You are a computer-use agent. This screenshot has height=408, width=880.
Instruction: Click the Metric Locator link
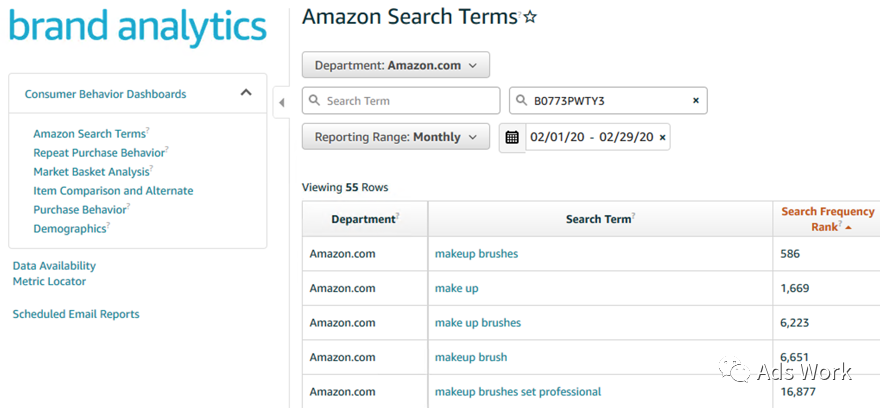tap(49, 282)
